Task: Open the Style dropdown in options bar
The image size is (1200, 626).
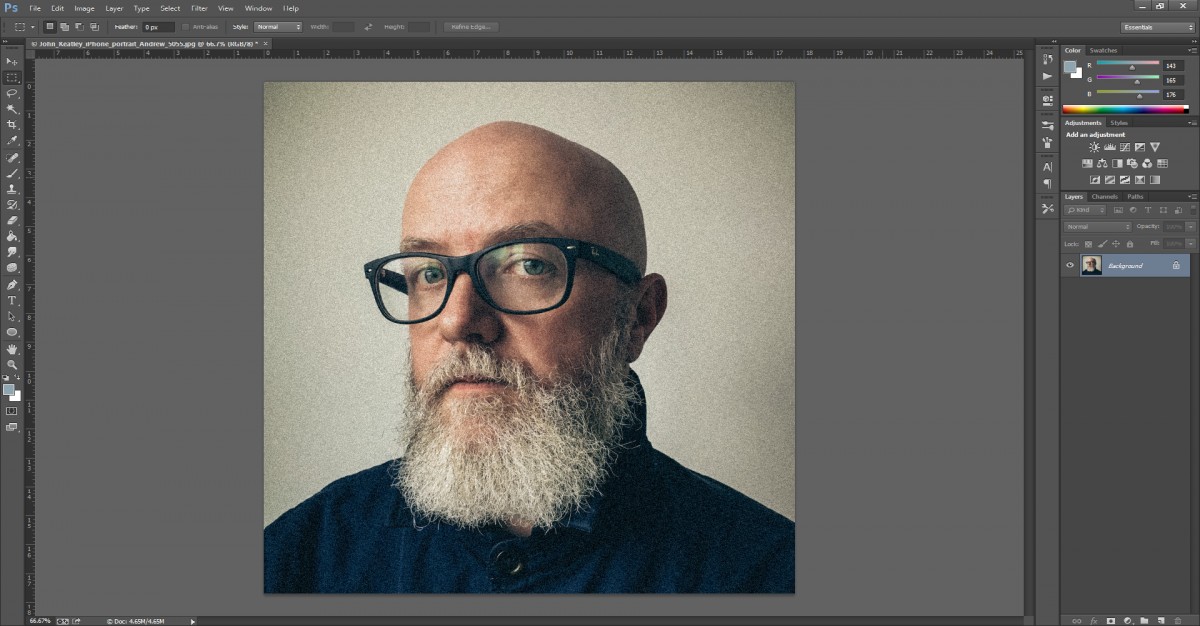Action: (277, 27)
